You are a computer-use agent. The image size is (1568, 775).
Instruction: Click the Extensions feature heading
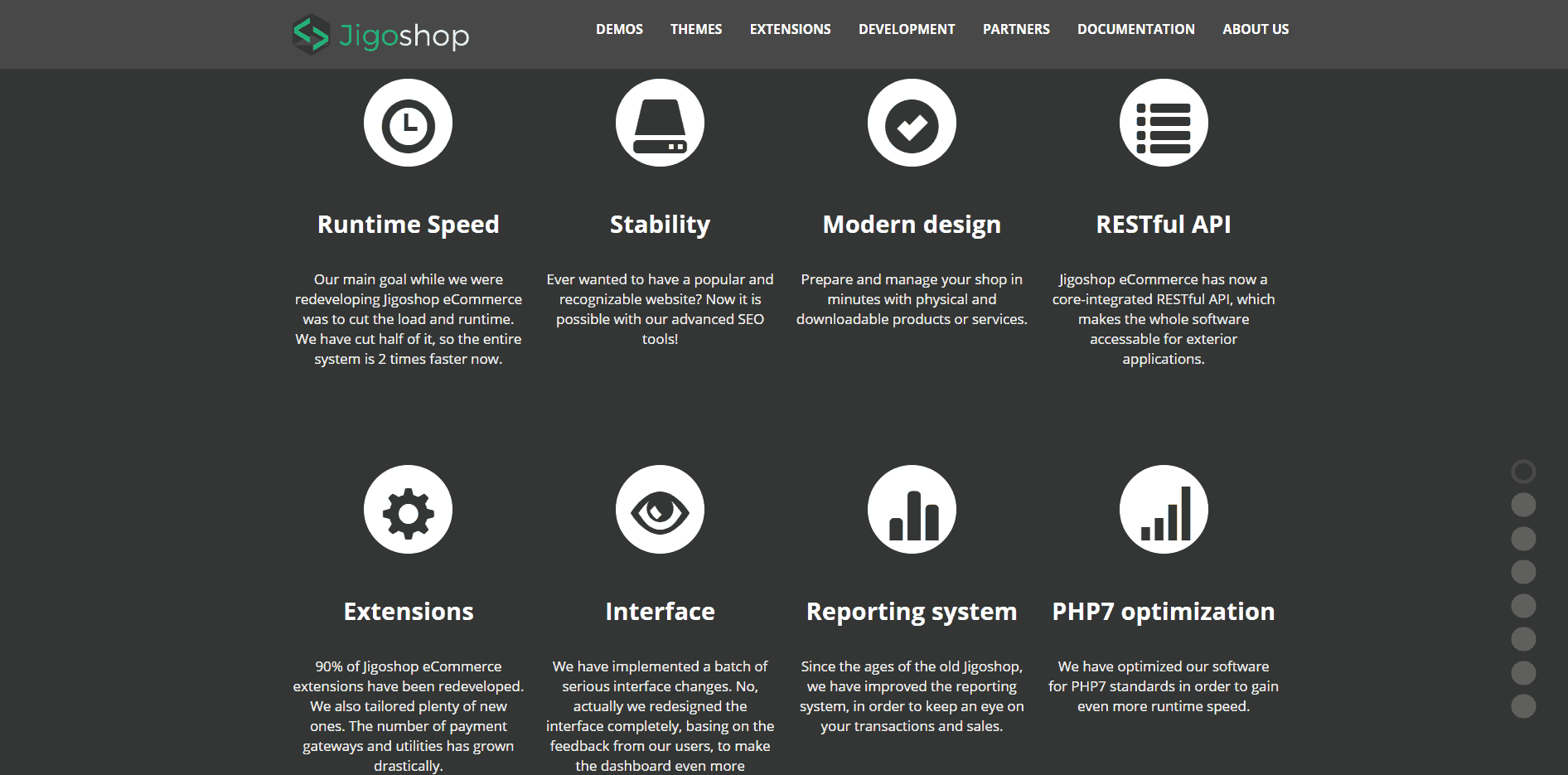[408, 612]
